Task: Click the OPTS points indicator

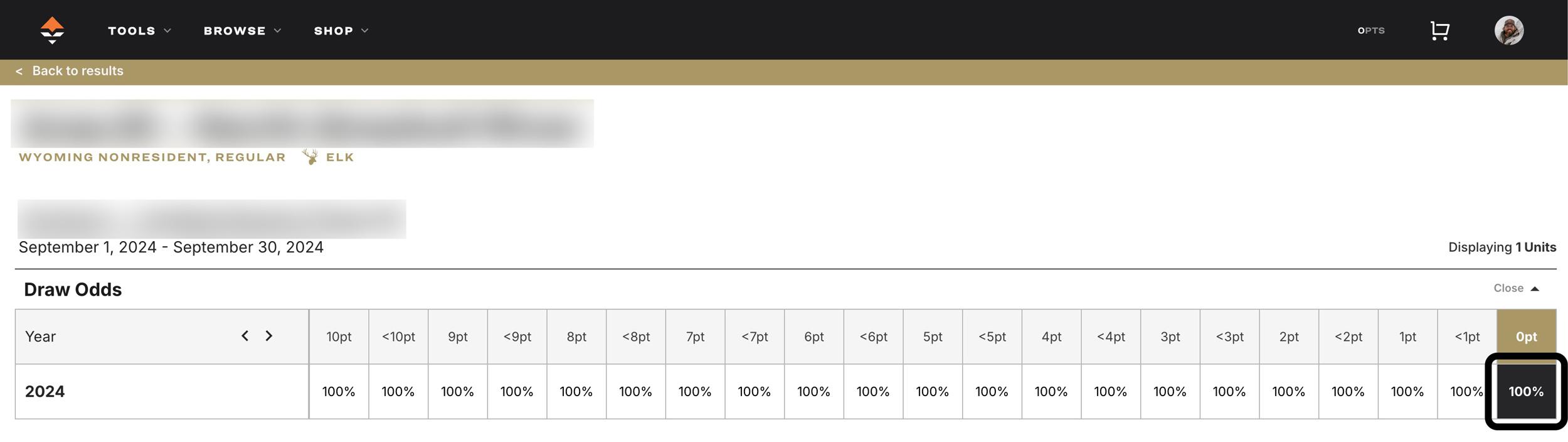Action: coord(1371,30)
